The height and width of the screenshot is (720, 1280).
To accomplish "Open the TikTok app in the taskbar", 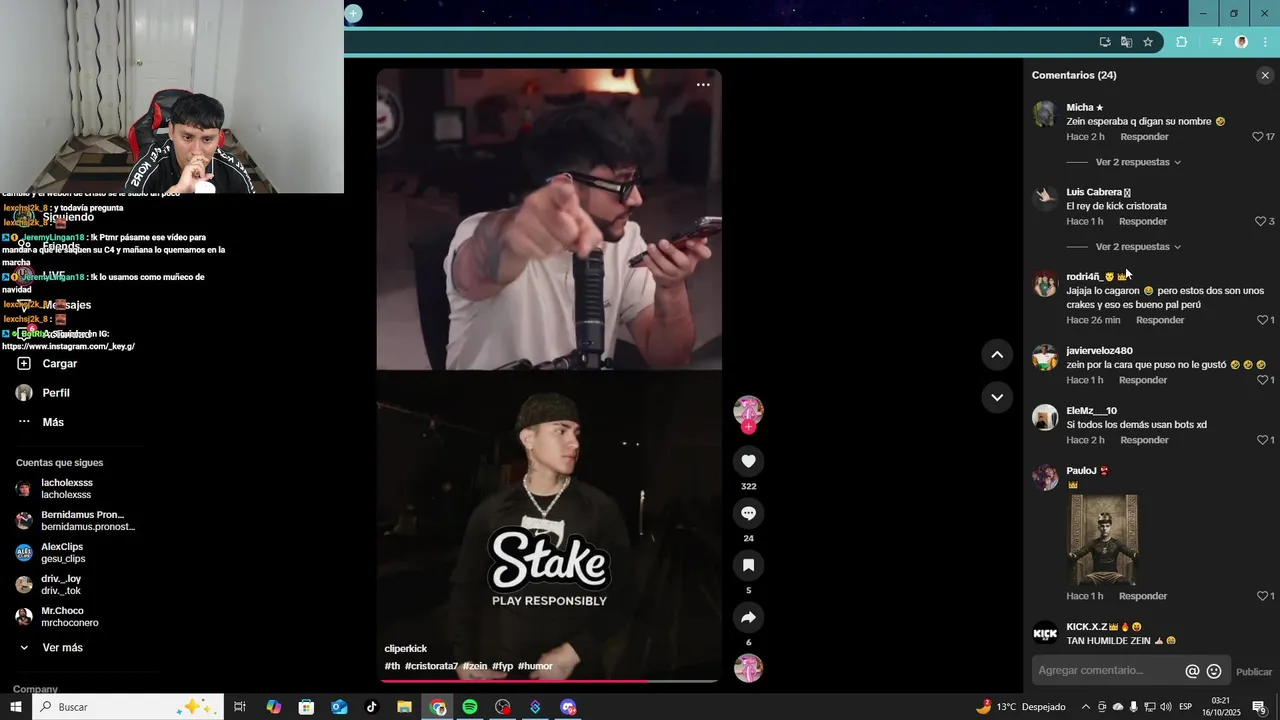I will [371, 707].
